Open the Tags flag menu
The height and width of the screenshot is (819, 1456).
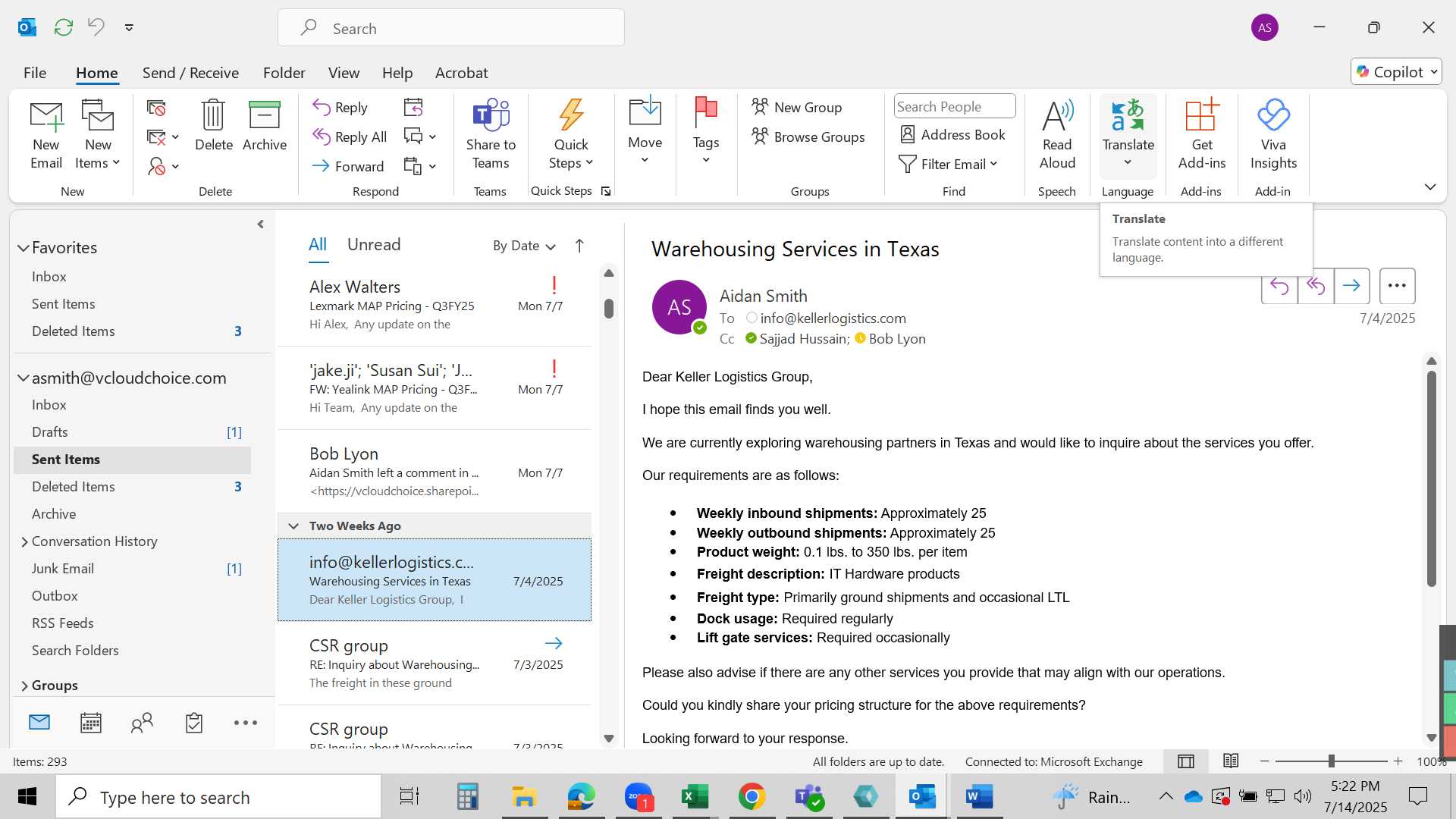(x=705, y=130)
